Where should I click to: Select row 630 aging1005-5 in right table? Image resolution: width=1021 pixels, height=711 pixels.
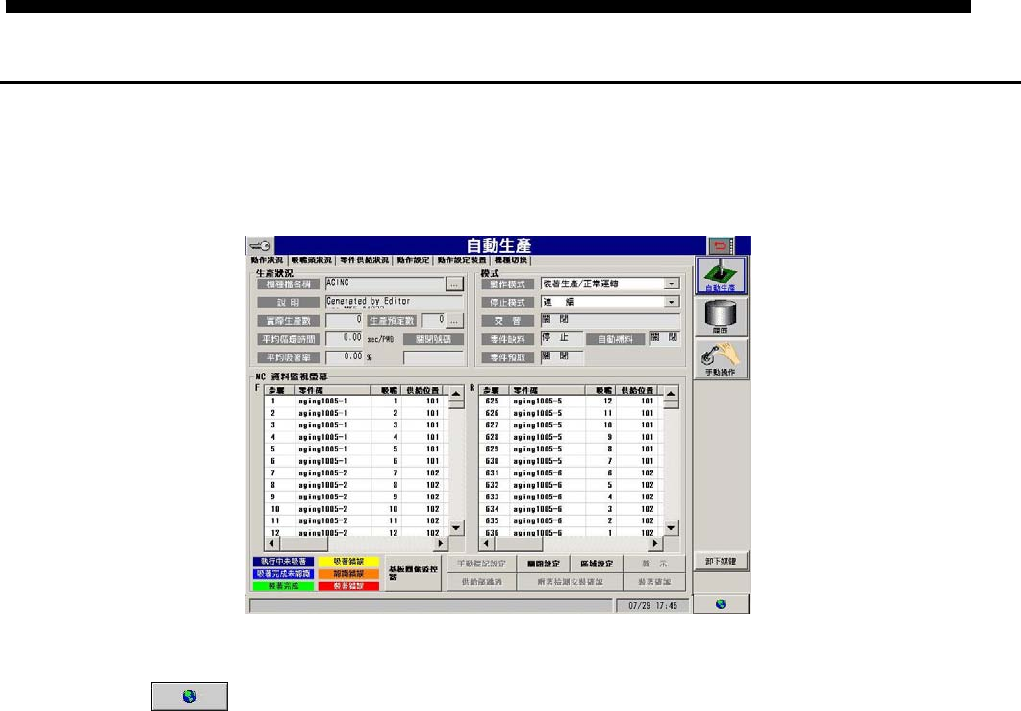coord(571,461)
